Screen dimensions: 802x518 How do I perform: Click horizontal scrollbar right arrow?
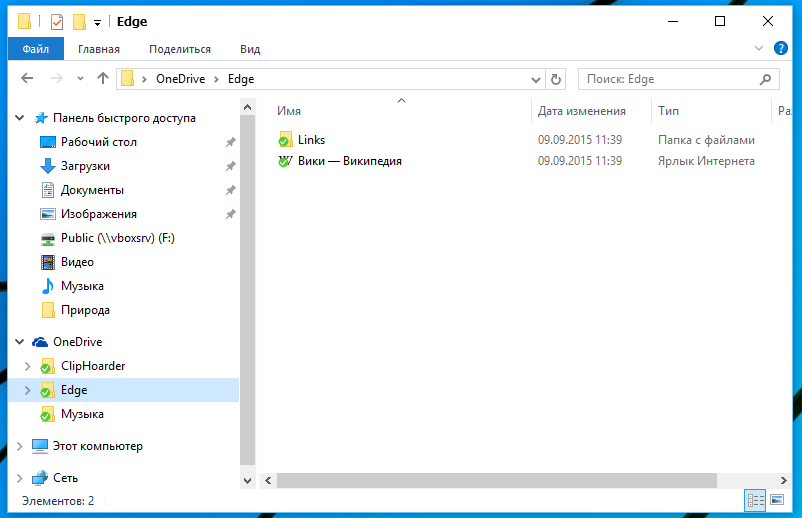coord(784,481)
